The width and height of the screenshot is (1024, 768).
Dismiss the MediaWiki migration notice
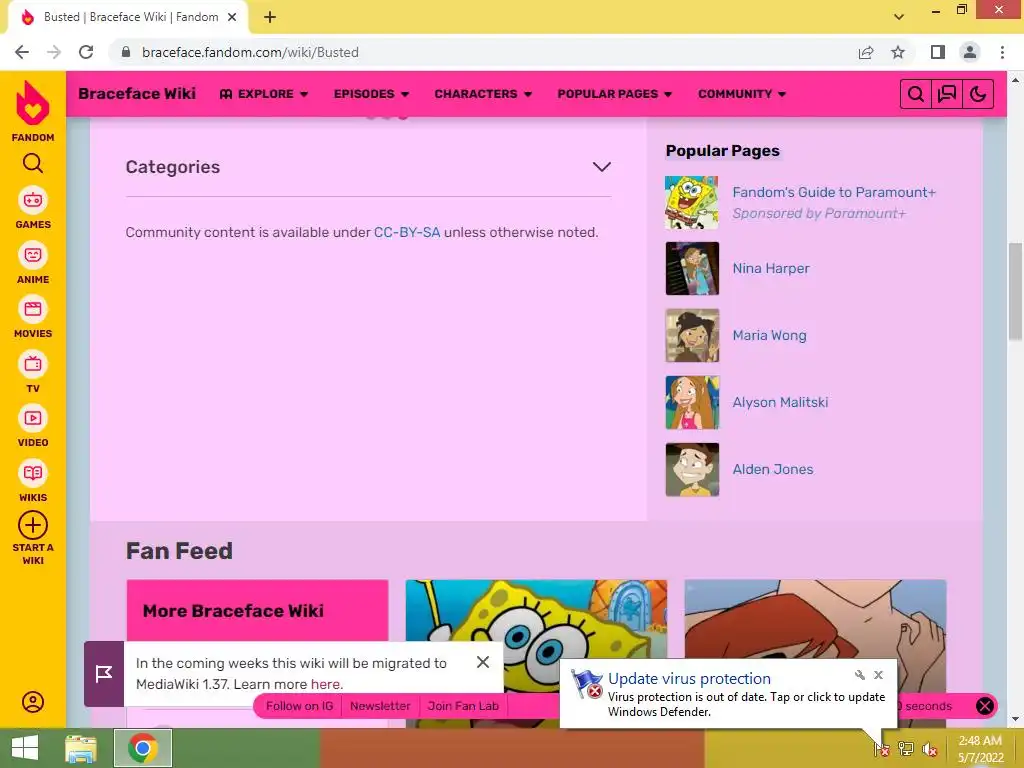point(483,662)
